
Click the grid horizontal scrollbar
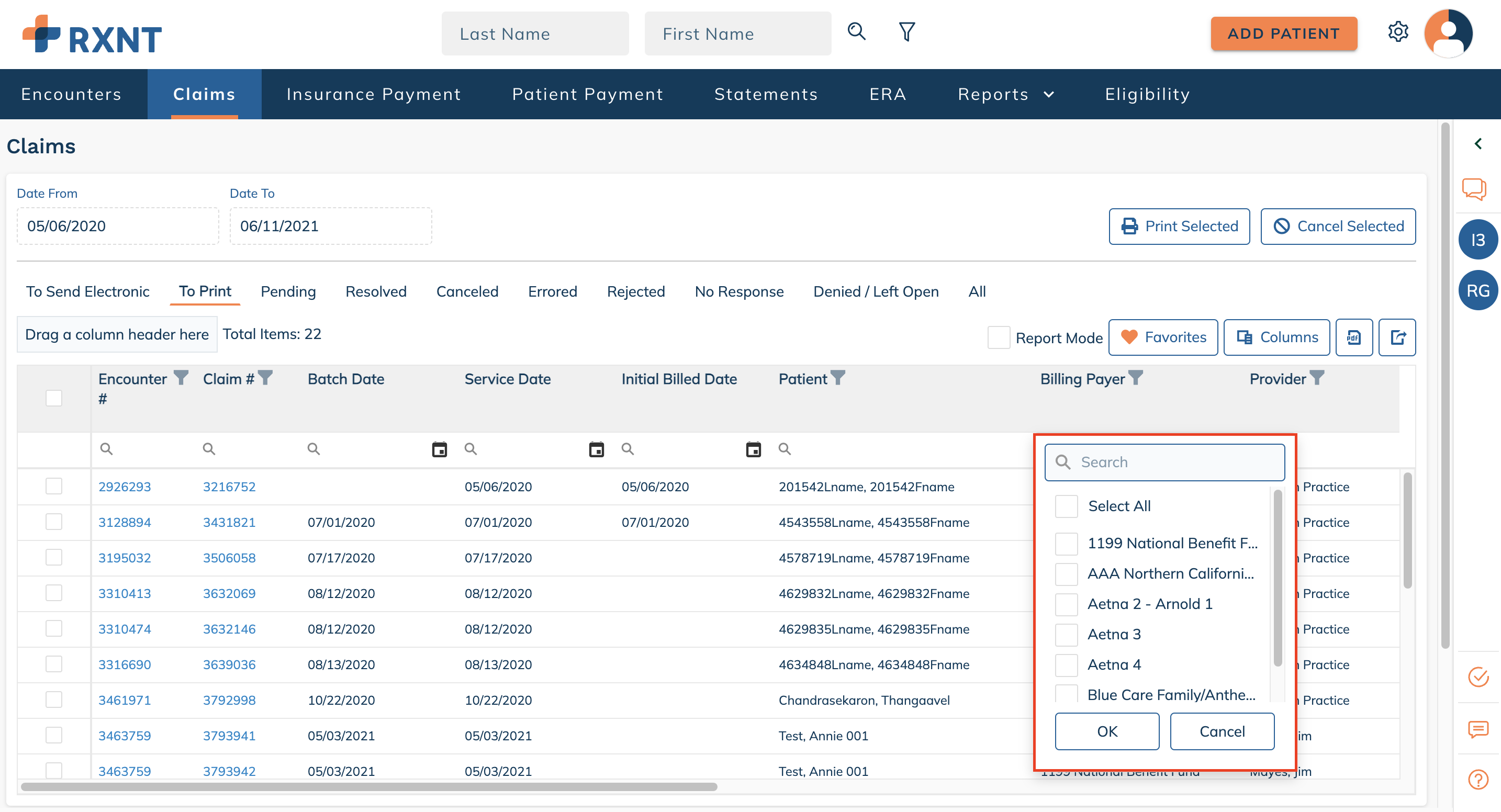point(369,787)
